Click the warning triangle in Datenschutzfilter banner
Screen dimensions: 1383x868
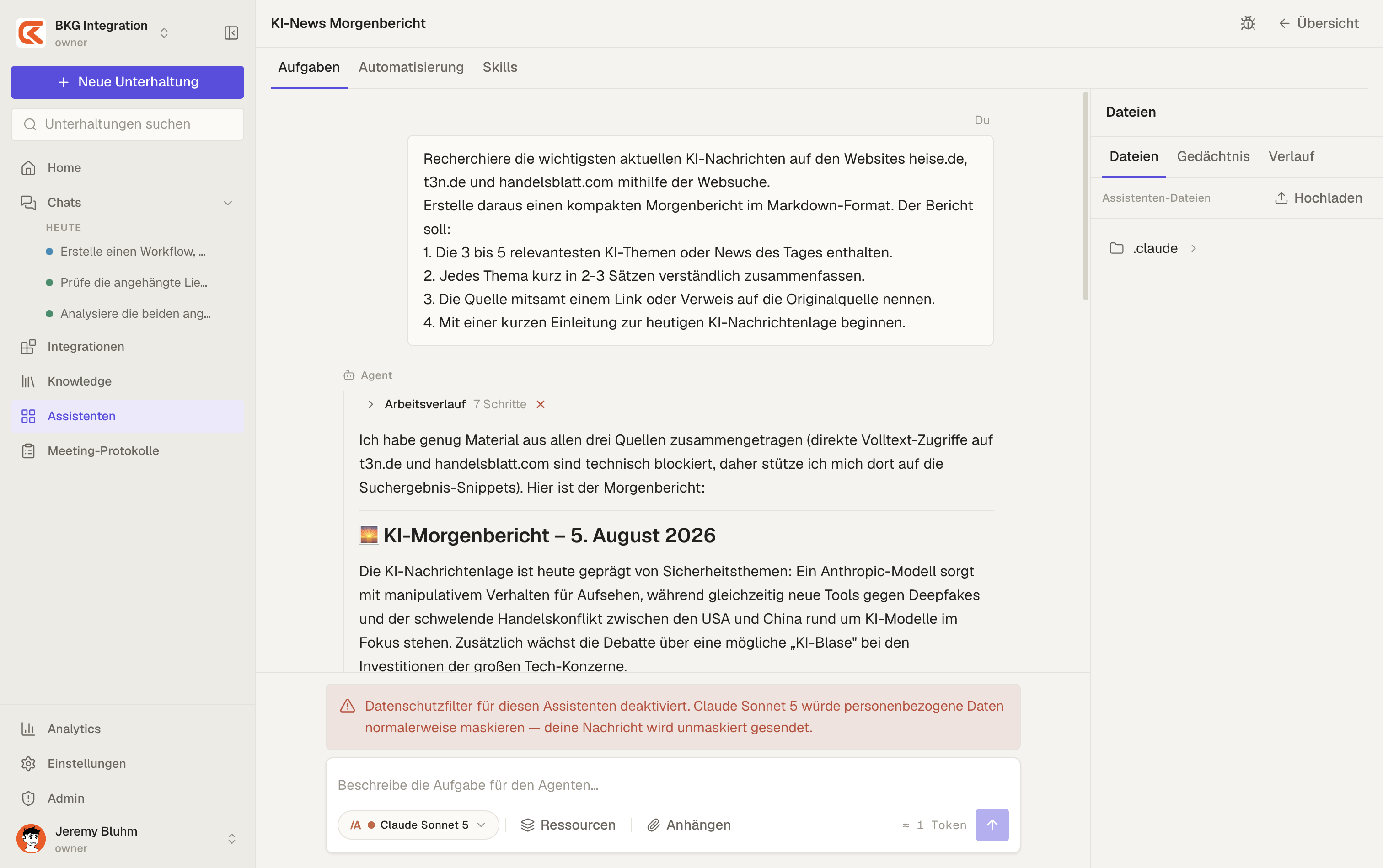point(347,706)
